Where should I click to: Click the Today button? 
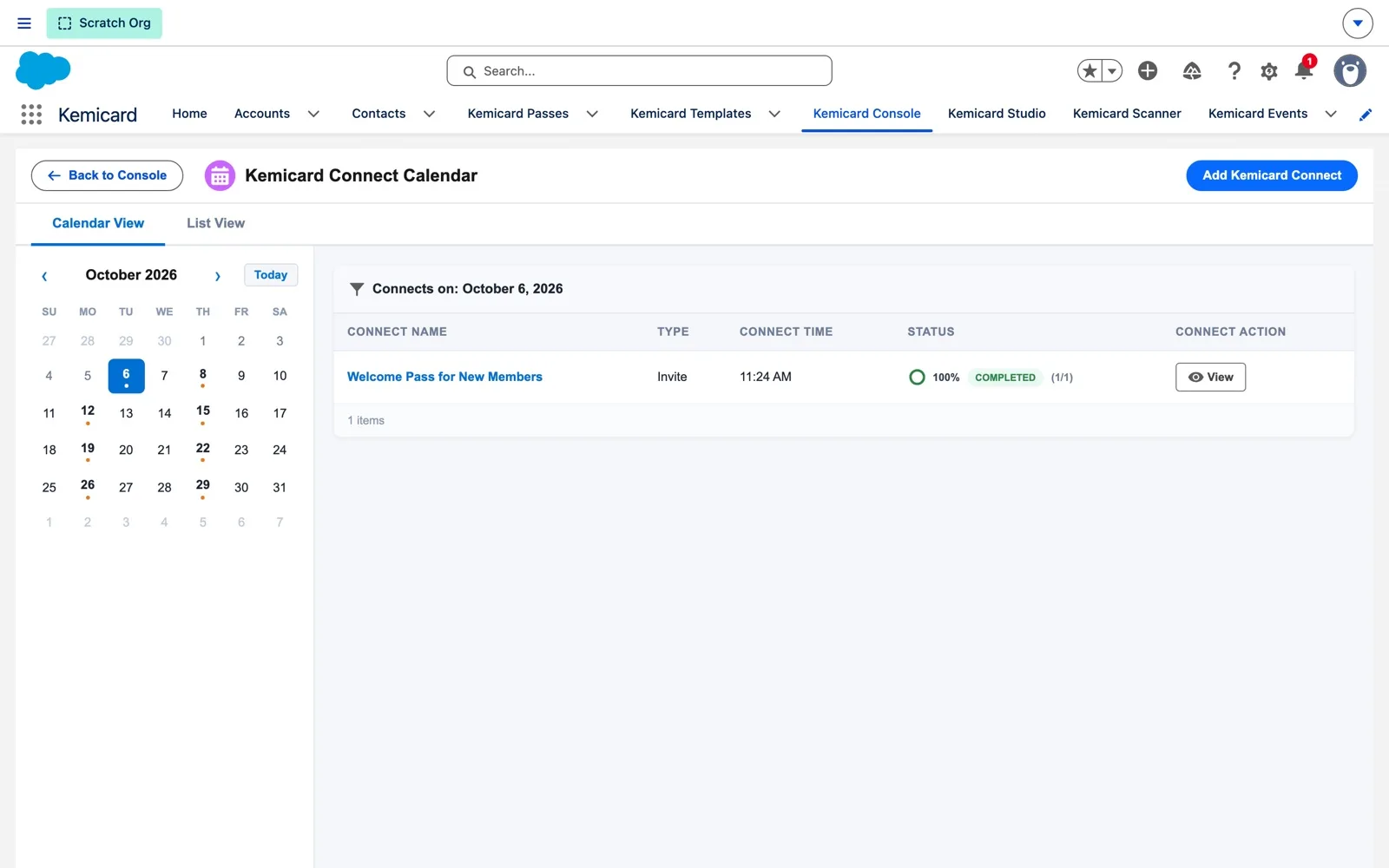pos(271,275)
